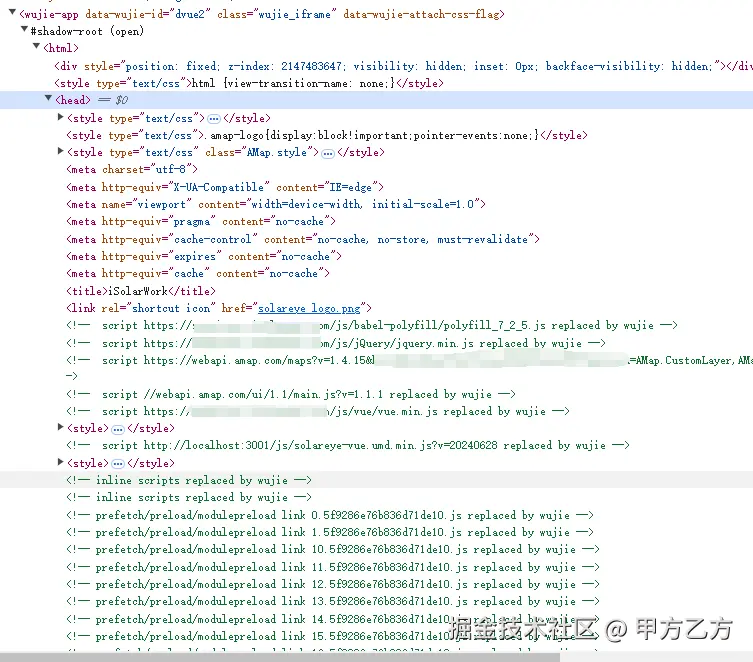Viewport: 753px width, 662px height.
Task: Open the solareye_logo.png href link
Action: pyautogui.click(x=312, y=308)
